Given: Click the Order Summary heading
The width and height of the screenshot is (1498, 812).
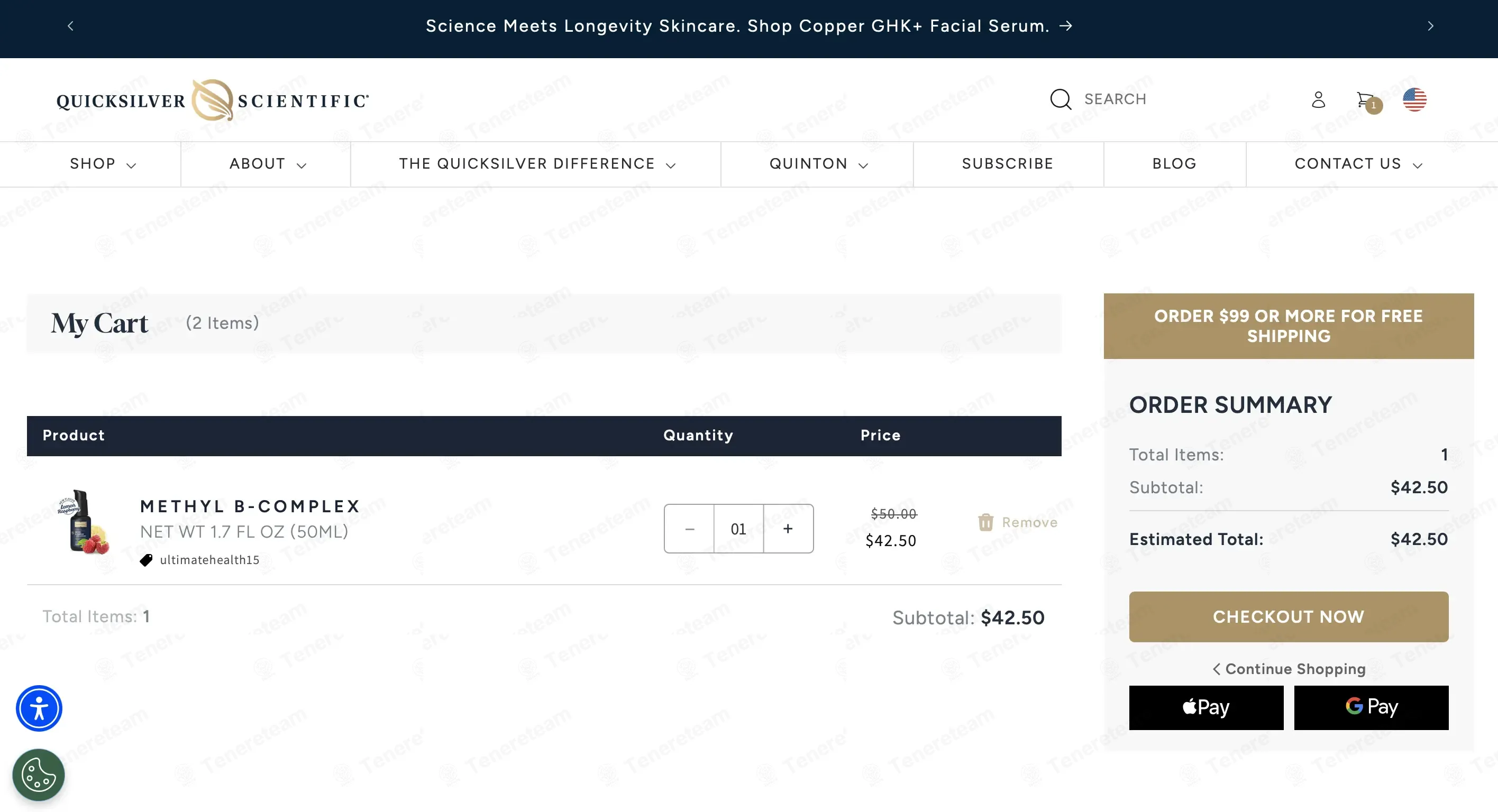Looking at the screenshot, I should click(1230, 405).
